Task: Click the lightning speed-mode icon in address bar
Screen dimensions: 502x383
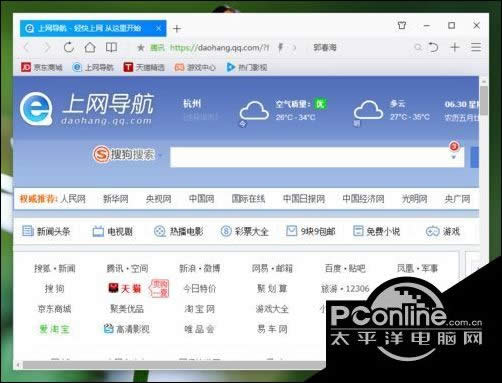Action: pos(281,48)
